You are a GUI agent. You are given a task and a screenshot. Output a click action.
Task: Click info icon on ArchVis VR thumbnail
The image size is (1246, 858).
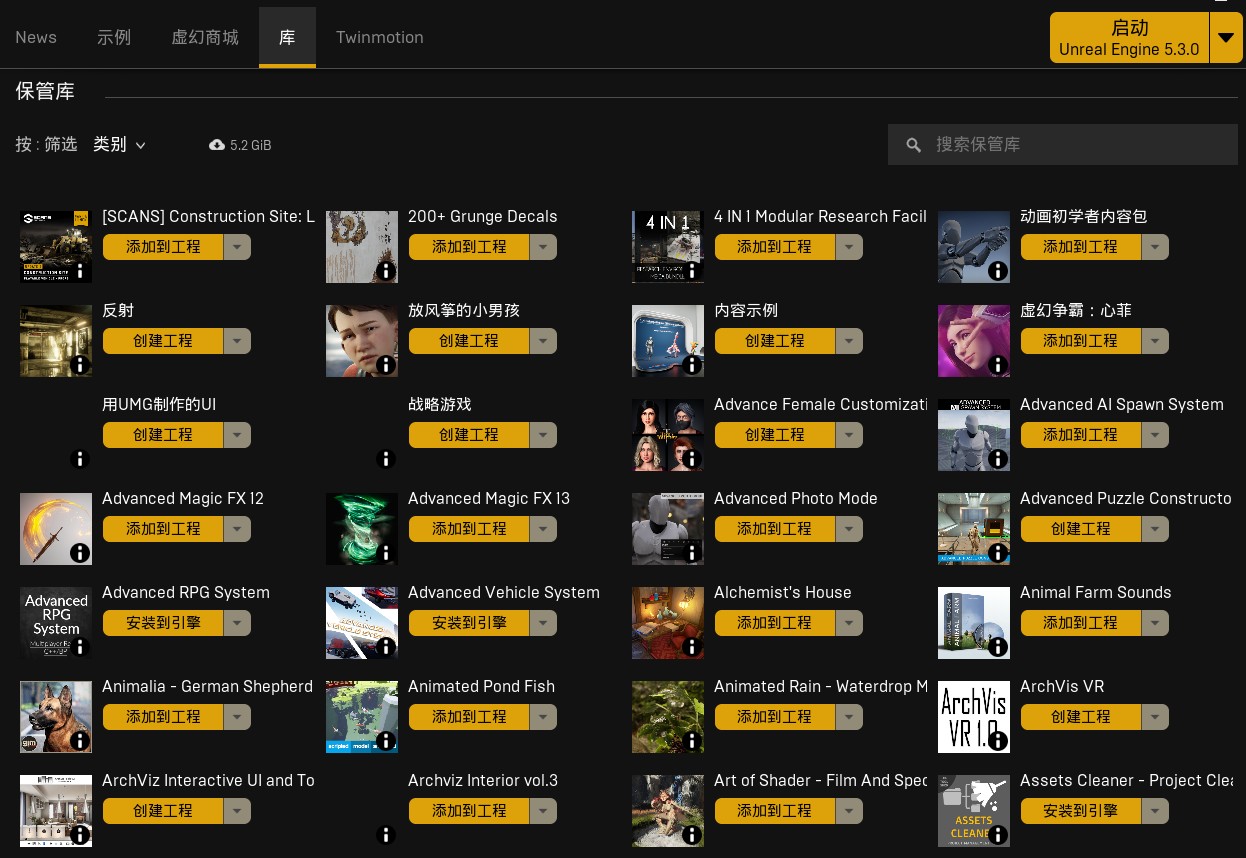pyautogui.click(x=998, y=741)
